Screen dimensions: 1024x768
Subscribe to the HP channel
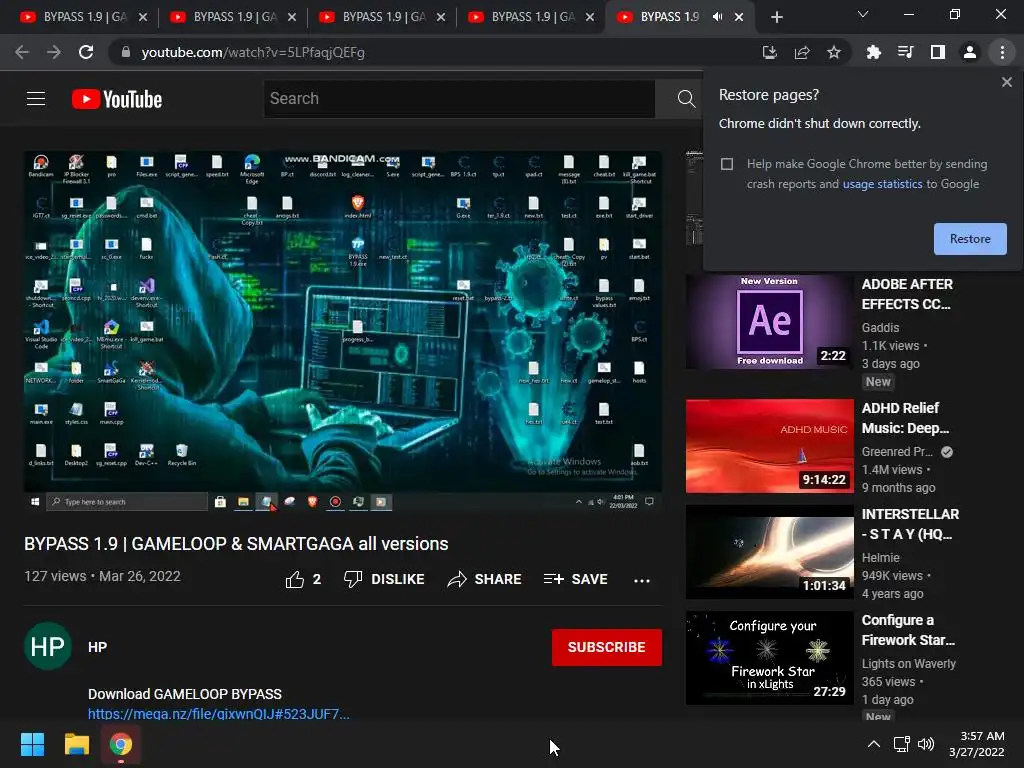click(607, 647)
